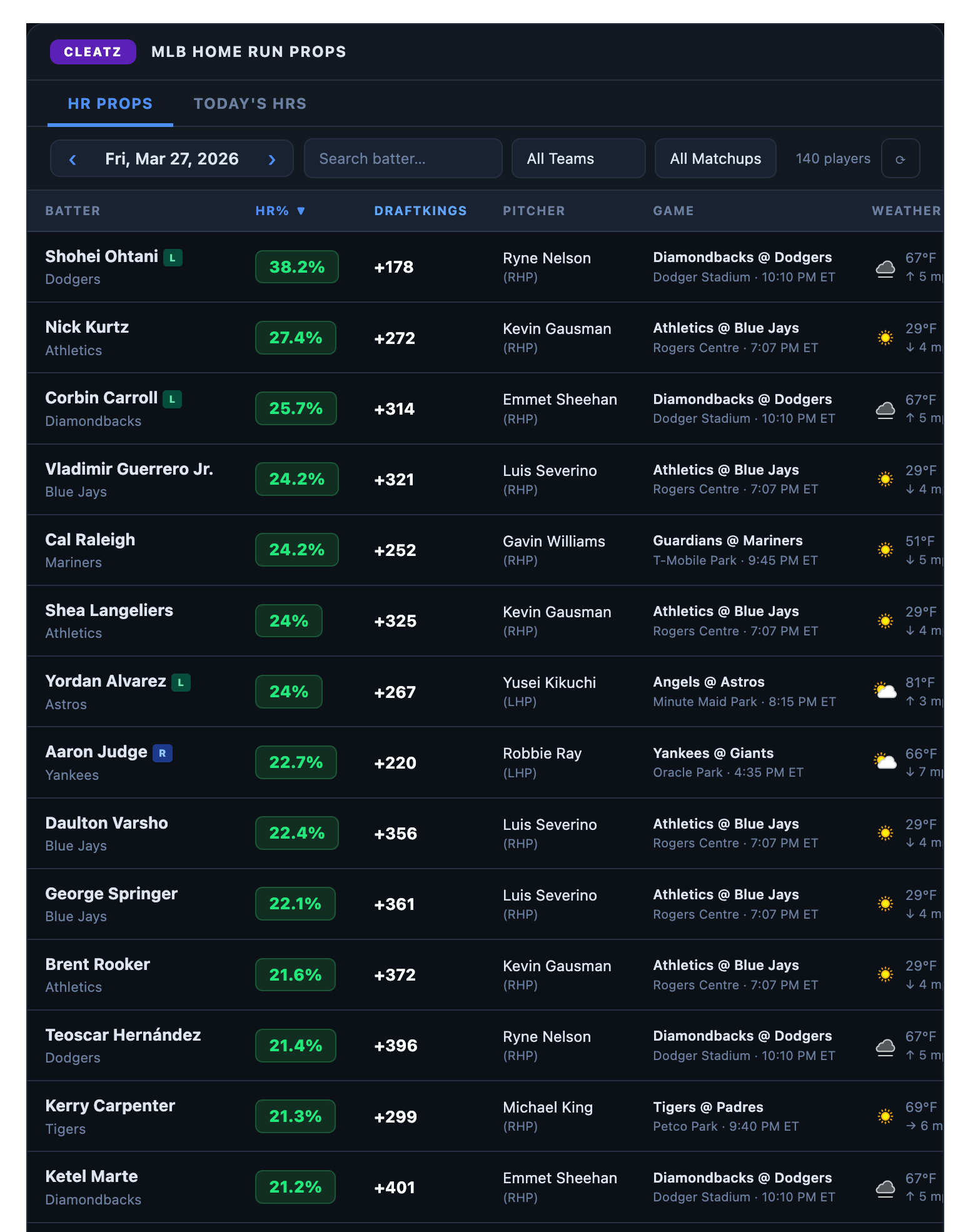963x1232 pixels.
Task: Advance to the next date with the right chevron
Action: 272,159
